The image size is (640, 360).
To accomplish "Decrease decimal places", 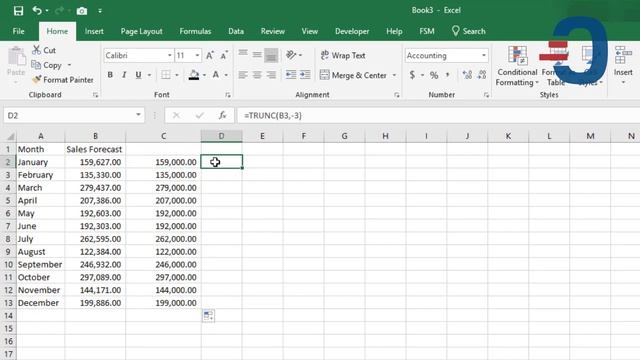I will point(482,75).
